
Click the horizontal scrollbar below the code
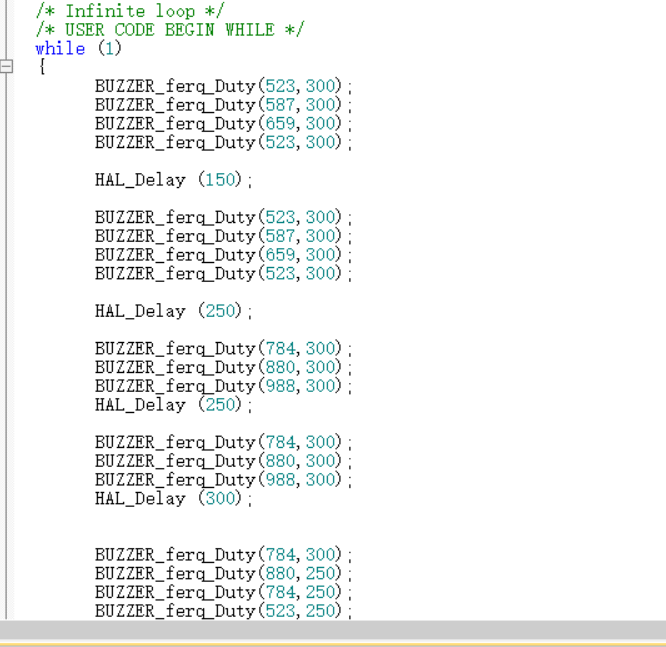click(x=333, y=630)
